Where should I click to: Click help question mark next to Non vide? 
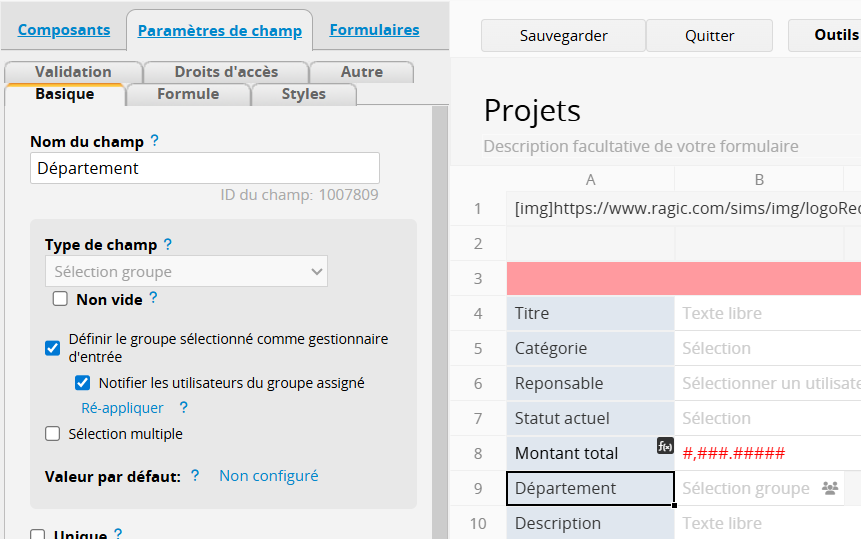click(x=154, y=298)
